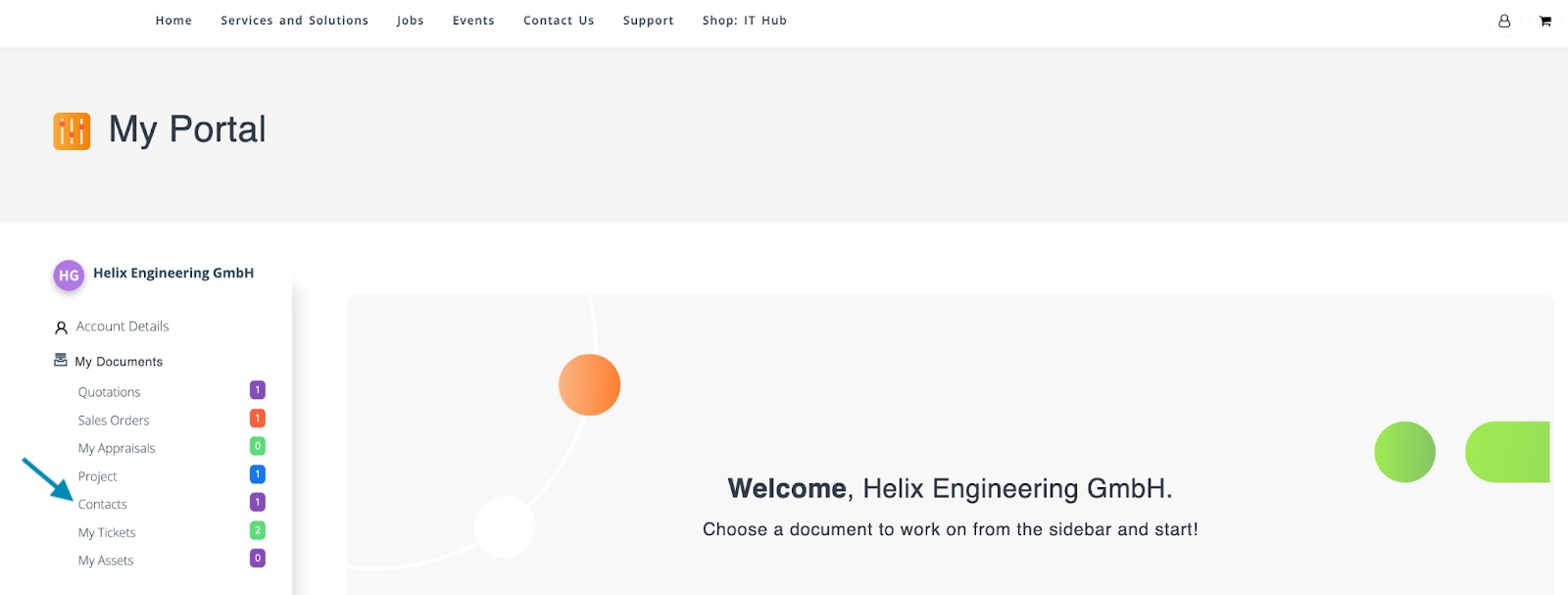Click the Helix Engineering GmbH company name
This screenshot has height=595, width=1568.
tap(173, 273)
